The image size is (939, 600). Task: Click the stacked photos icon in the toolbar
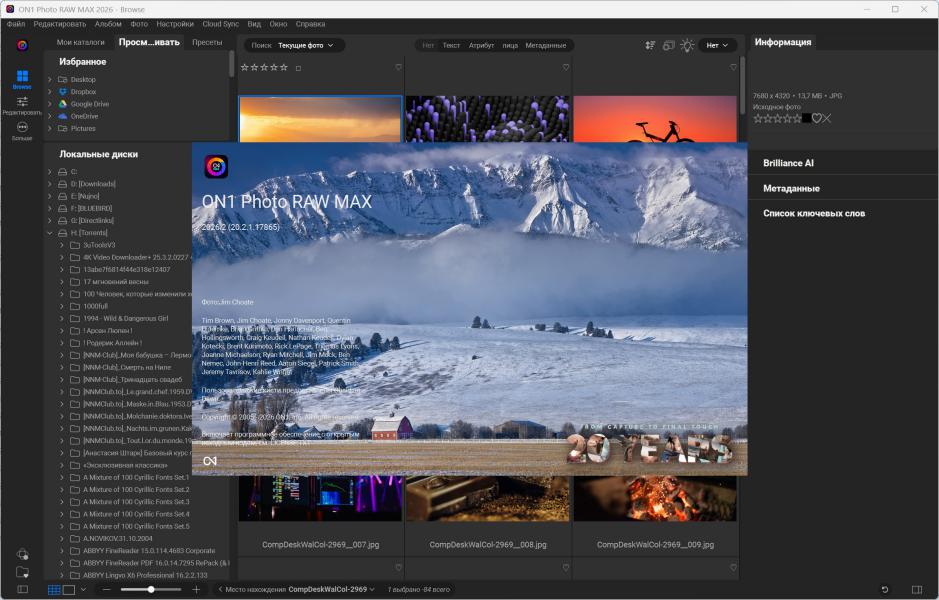[x=668, y=45]
